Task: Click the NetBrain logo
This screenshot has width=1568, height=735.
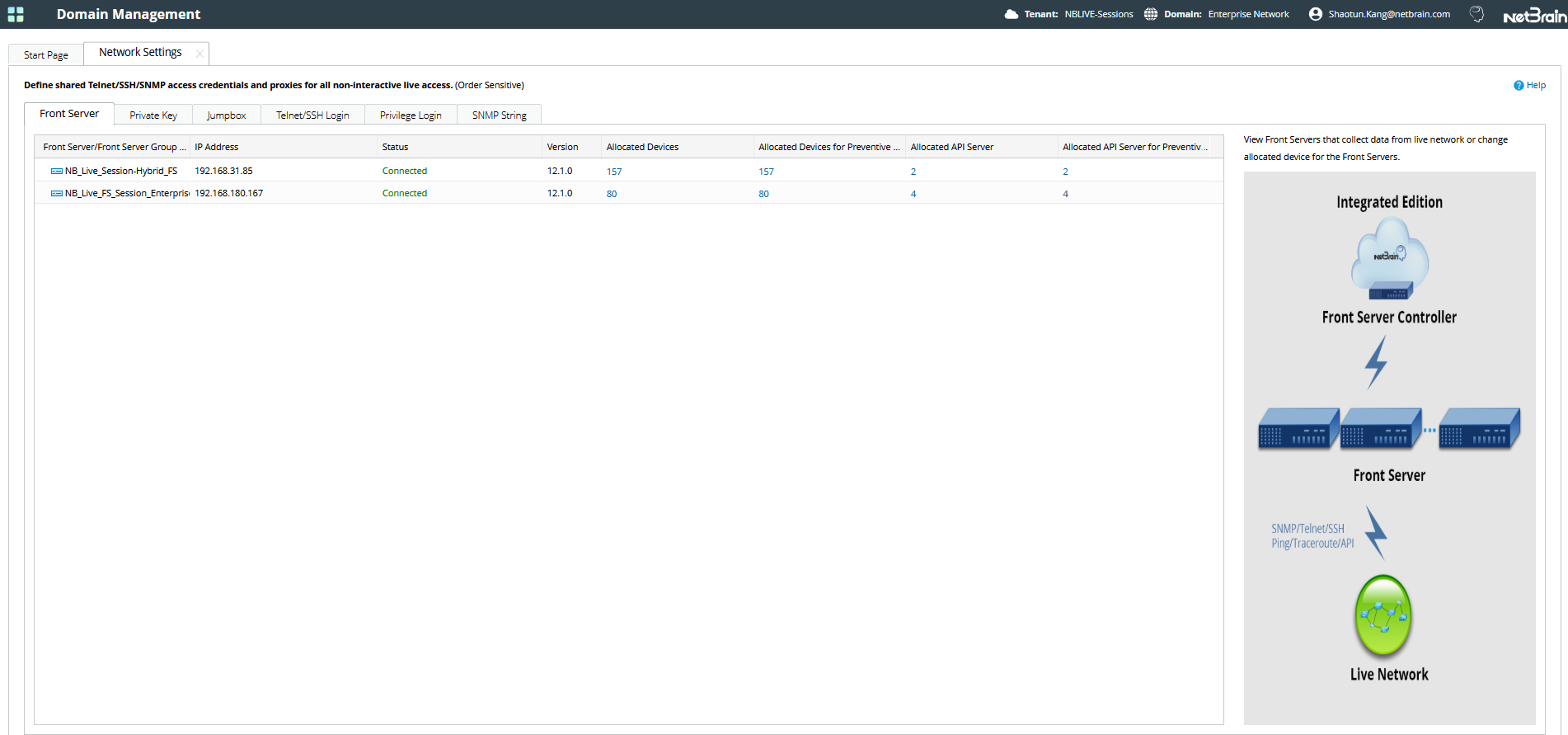Action: coord(1533,16)
